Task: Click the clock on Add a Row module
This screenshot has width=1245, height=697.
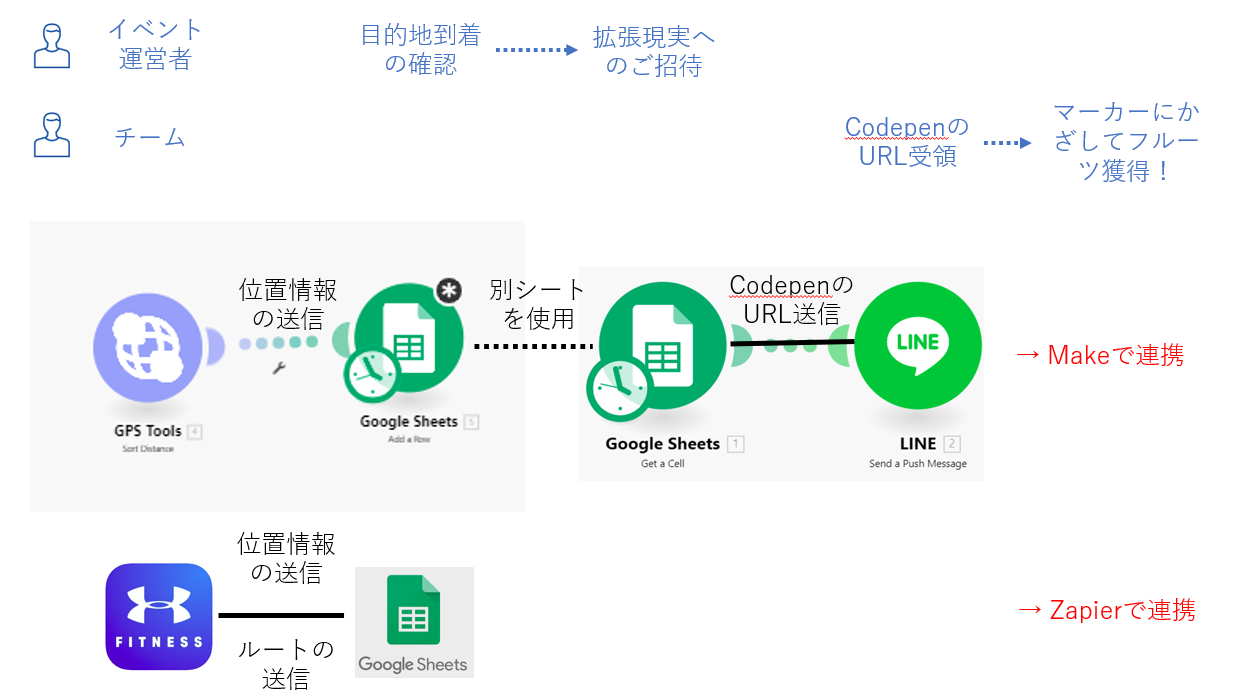Action: coord(373,376)
